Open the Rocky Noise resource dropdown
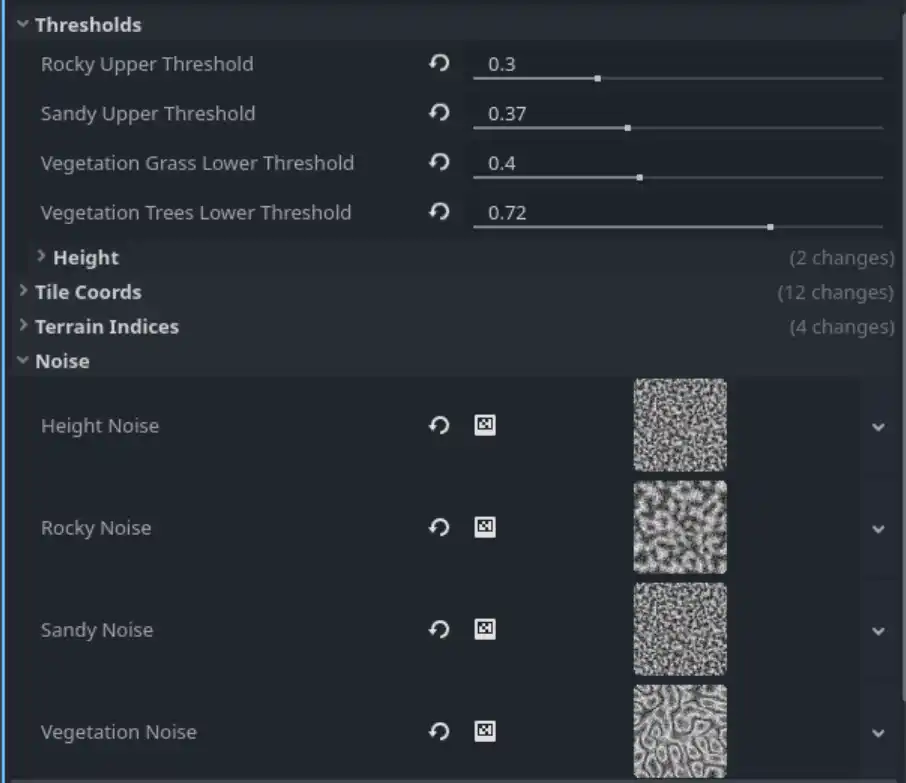The width and height of the screenshot is (906, 783). click(879, 529)
